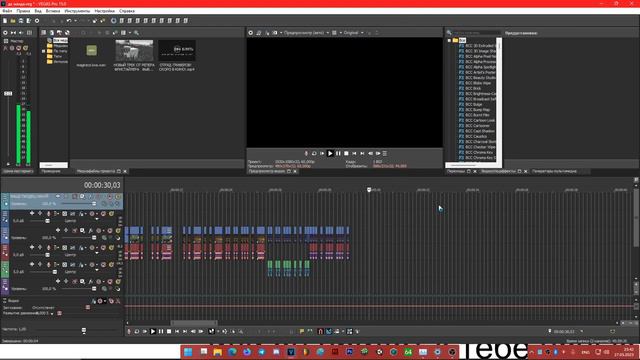Mute the selected top video track
This screenshot has height=360, width=640.
tap(110, 197)
